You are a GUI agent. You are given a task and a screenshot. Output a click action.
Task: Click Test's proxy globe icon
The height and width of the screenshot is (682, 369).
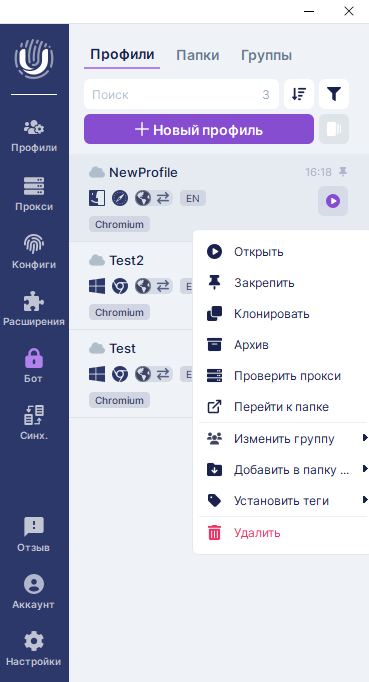click(143, 374)
